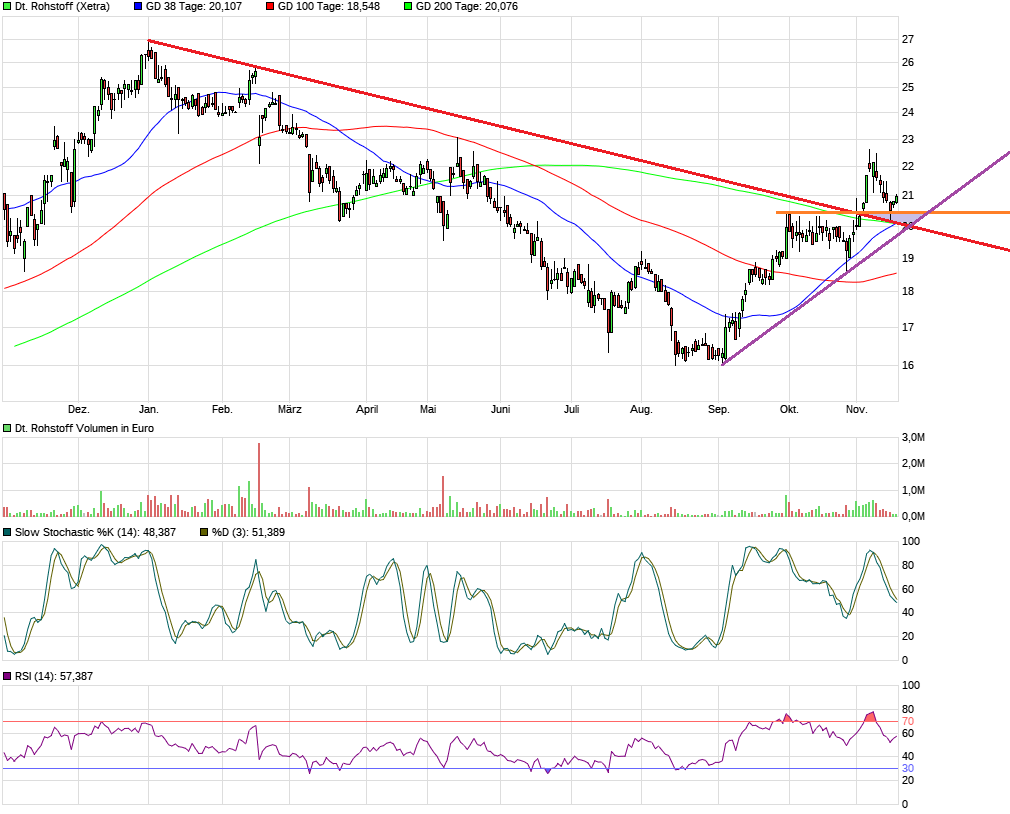
Task: Select the 'GD 100 Tage: 18,548' label
Action: pos(329,6)
